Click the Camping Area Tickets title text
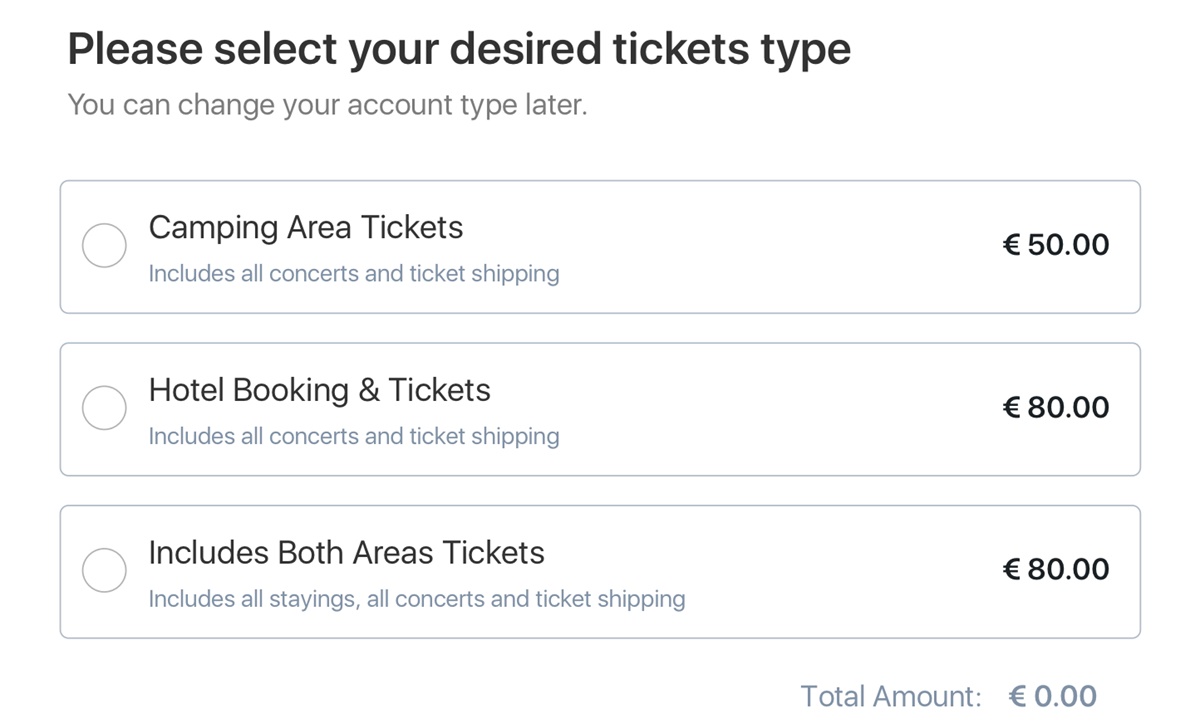This screenshot has height=728, width=1200. click(x=306, y=228)
